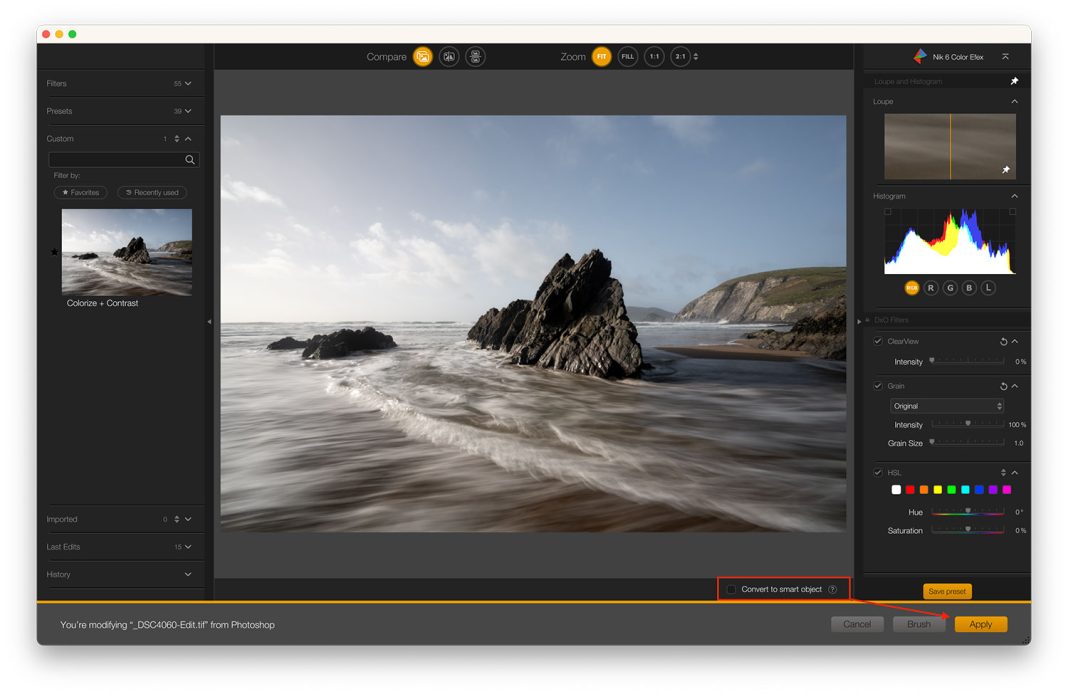The width and height of the screenshot is (1068, 694).
Task: Click the HSL Hue slider
Action: (x=967, y=511)
